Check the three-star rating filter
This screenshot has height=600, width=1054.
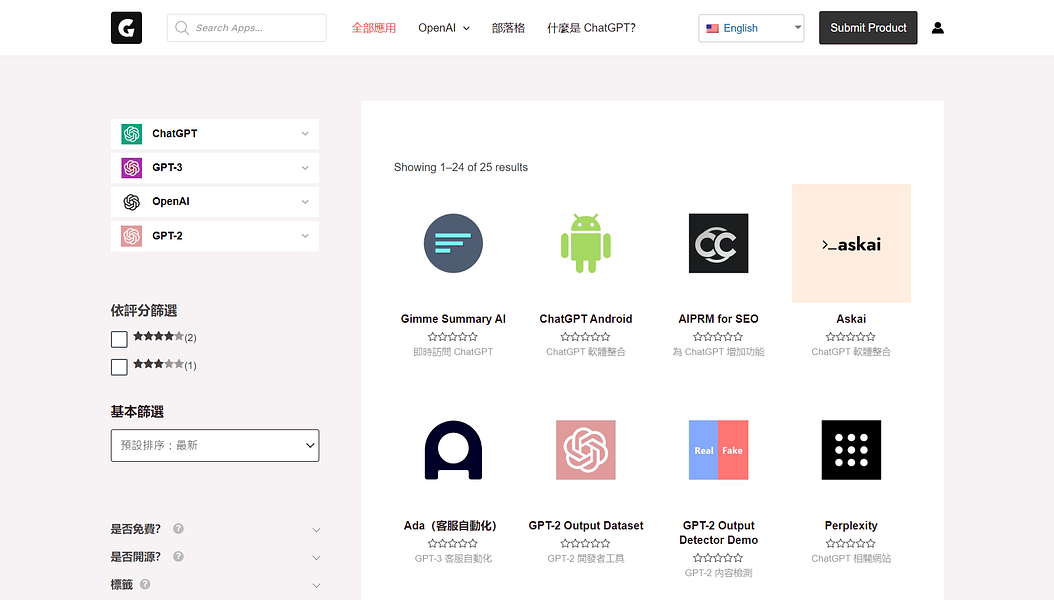pyautogui.click(x=119, y=367)
